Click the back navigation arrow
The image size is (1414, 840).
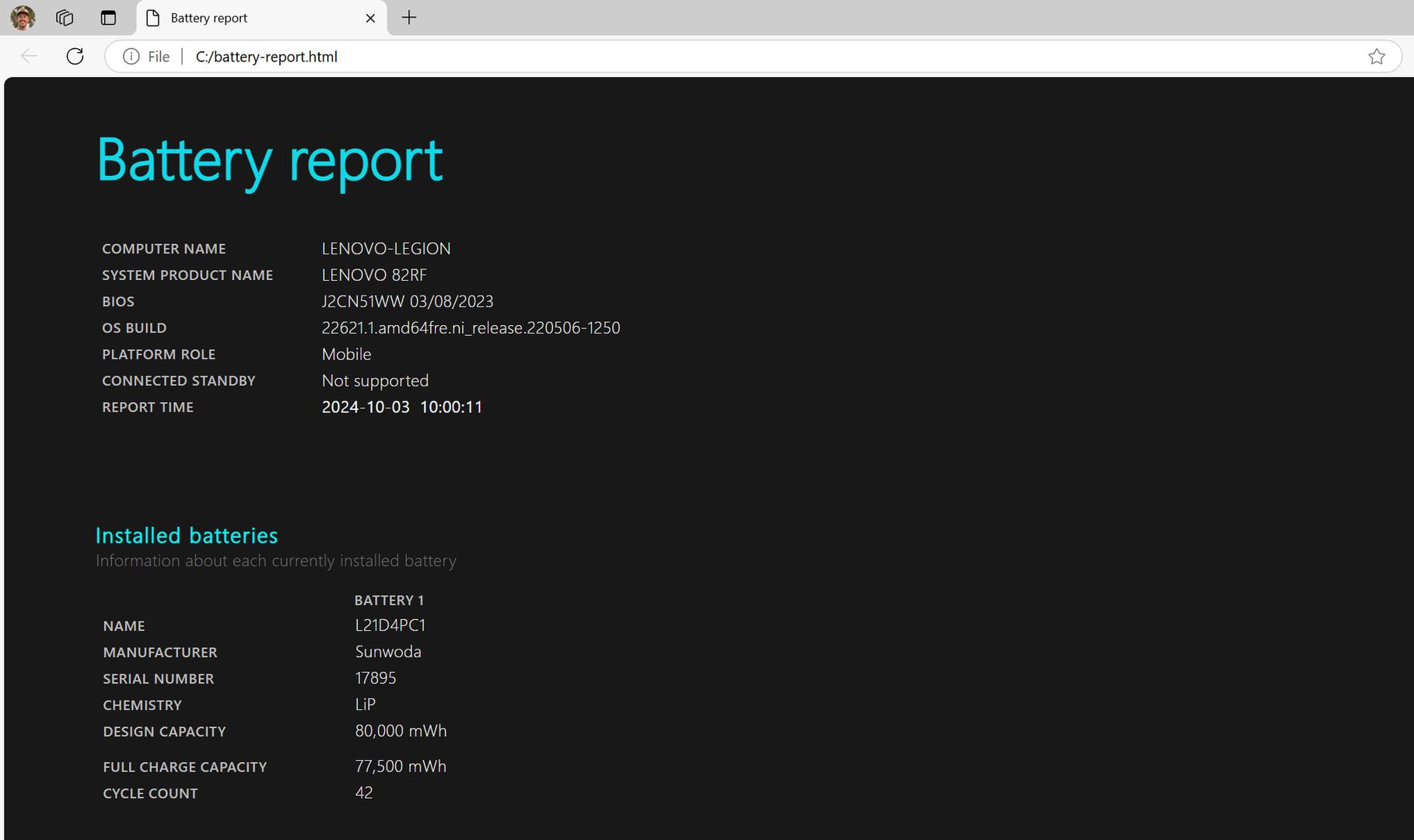[x=30, y=57]
